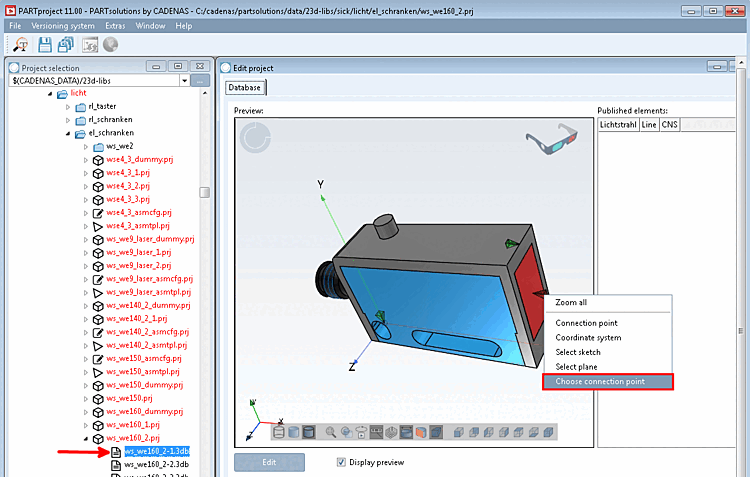Click the orange section cut icon

421,433
